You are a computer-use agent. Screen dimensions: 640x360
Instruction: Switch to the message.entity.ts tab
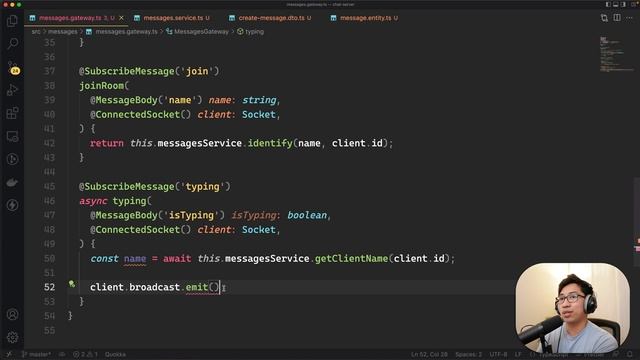[364, 18]
